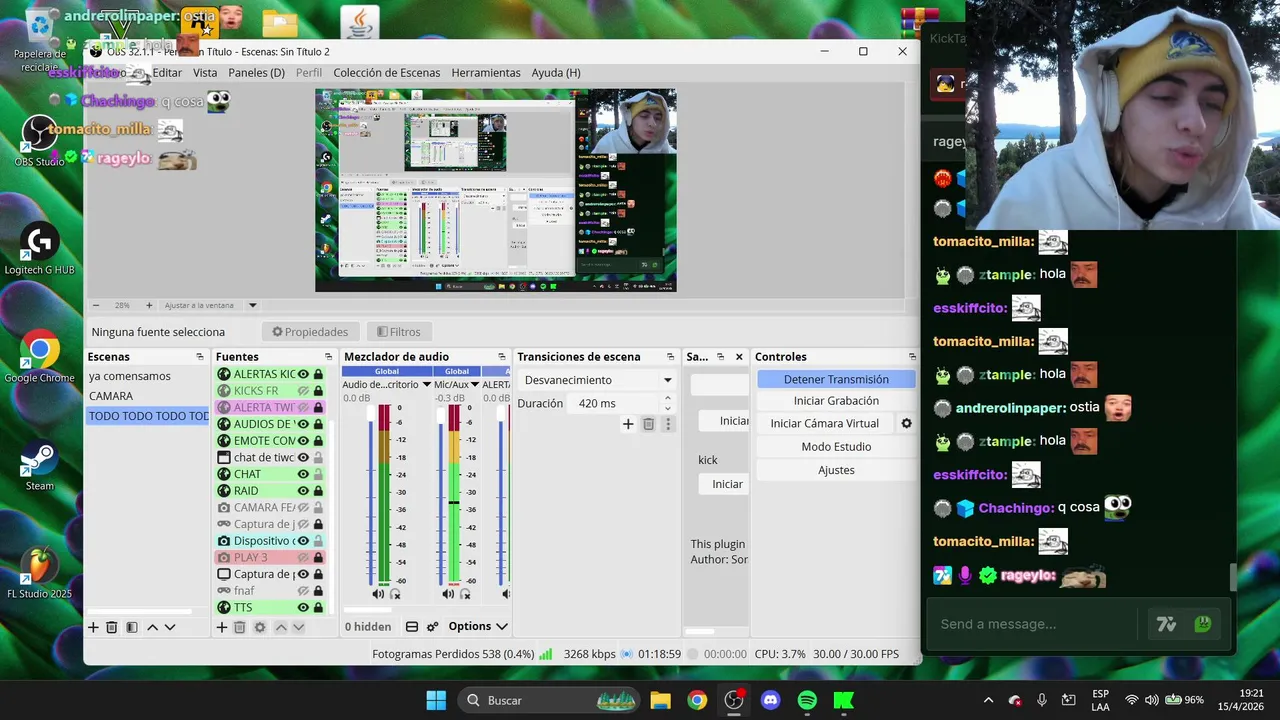The image size is (1280, 720).
Task: Open advanced audio properties gears icon
Action: [433, 627]
